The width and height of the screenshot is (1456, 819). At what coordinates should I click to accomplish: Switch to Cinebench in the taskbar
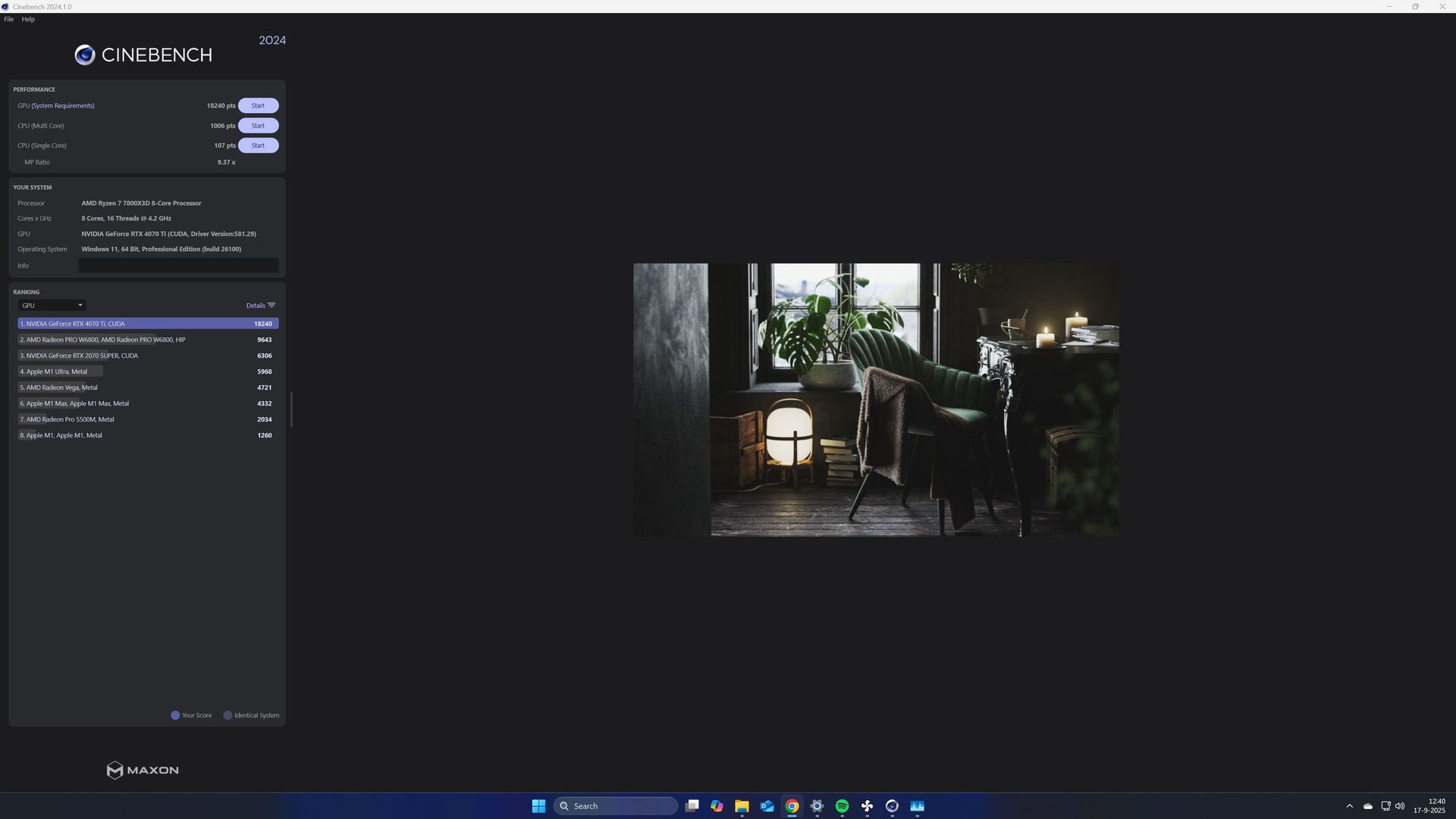point(892,806)
